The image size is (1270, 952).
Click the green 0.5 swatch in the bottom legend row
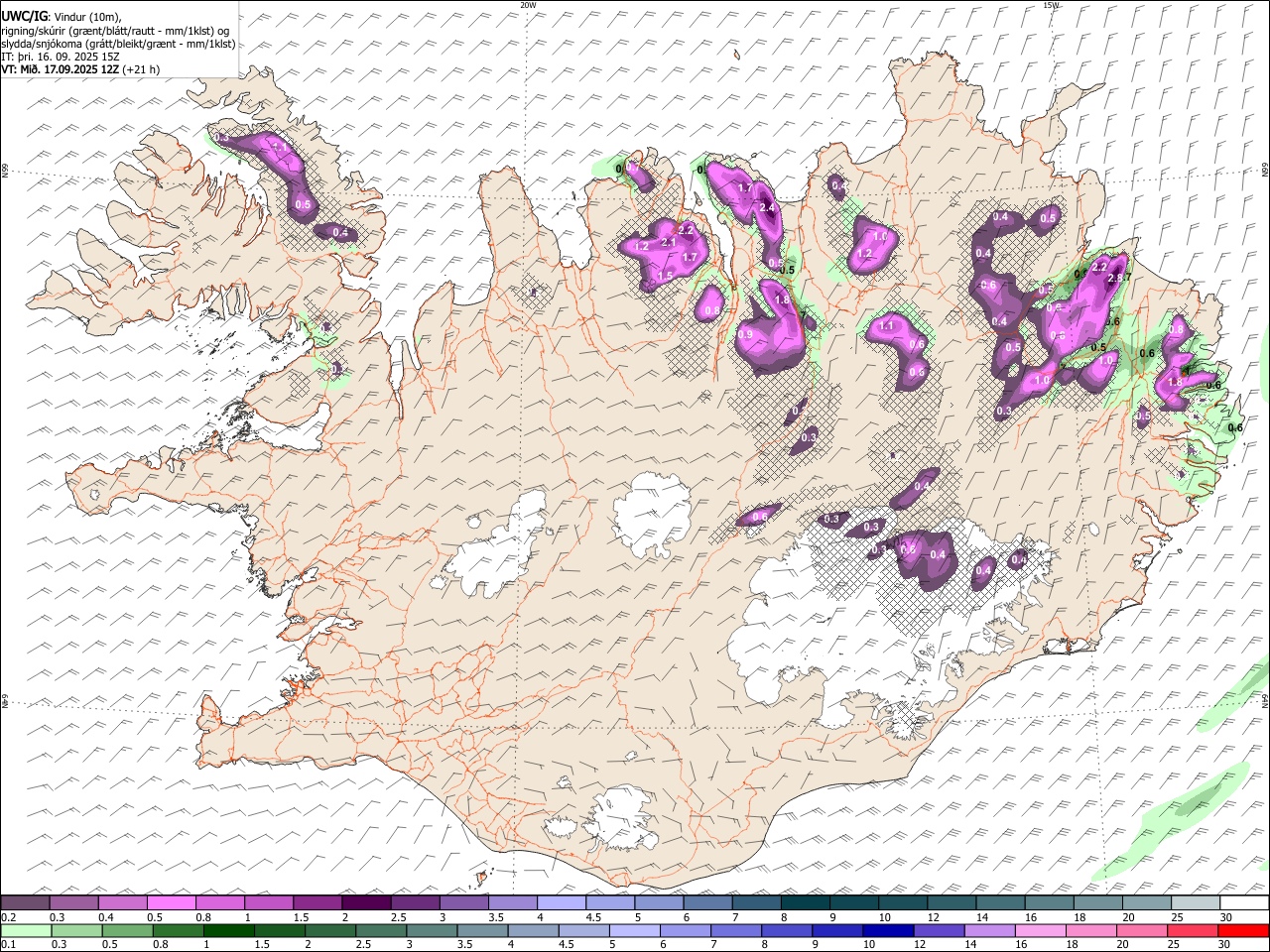pos(127,930)
